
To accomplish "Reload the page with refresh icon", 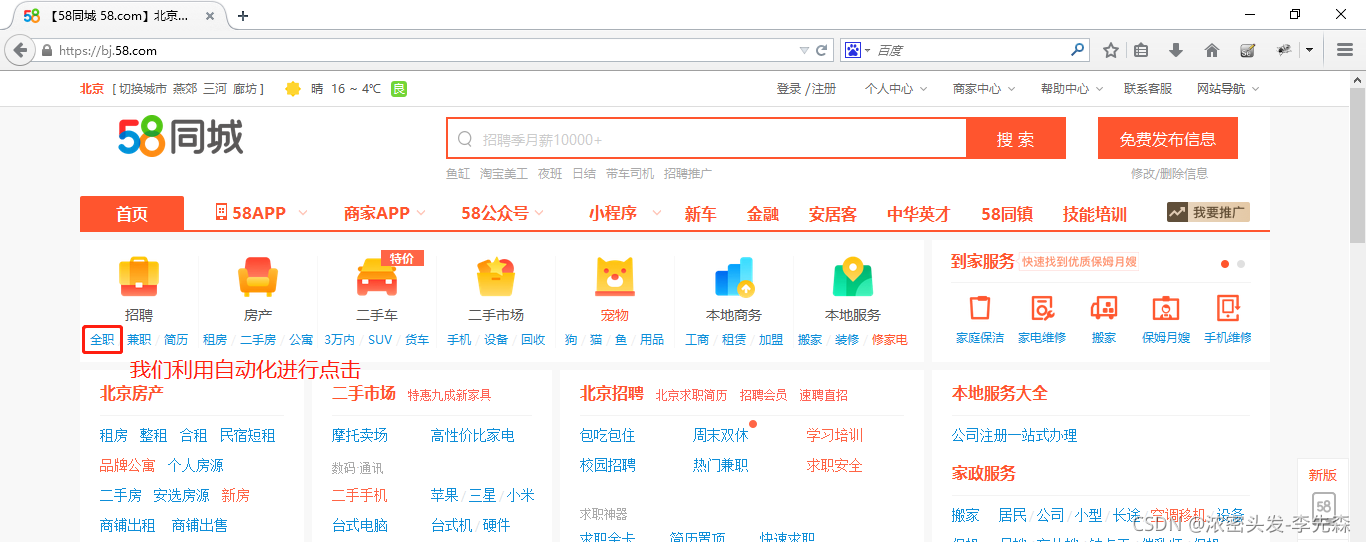I will click(822, 50).
